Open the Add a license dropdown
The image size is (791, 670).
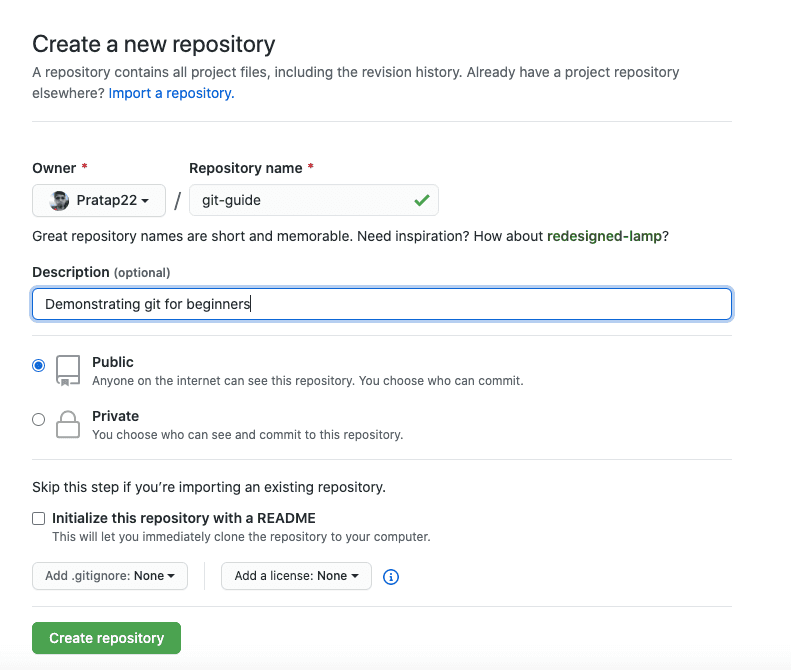[x=297, y=576]
